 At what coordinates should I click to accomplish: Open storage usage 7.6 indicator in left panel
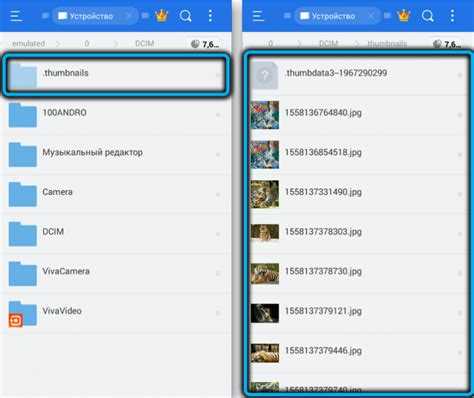pos(205,44)
